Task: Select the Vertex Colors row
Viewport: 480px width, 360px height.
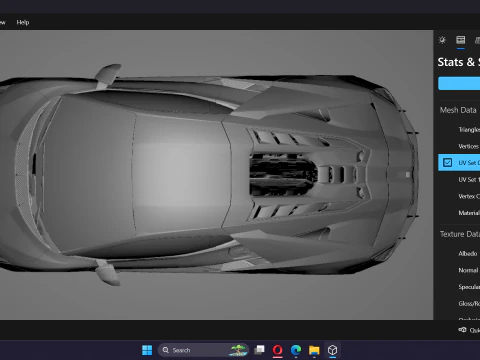Action: [459, 196]
